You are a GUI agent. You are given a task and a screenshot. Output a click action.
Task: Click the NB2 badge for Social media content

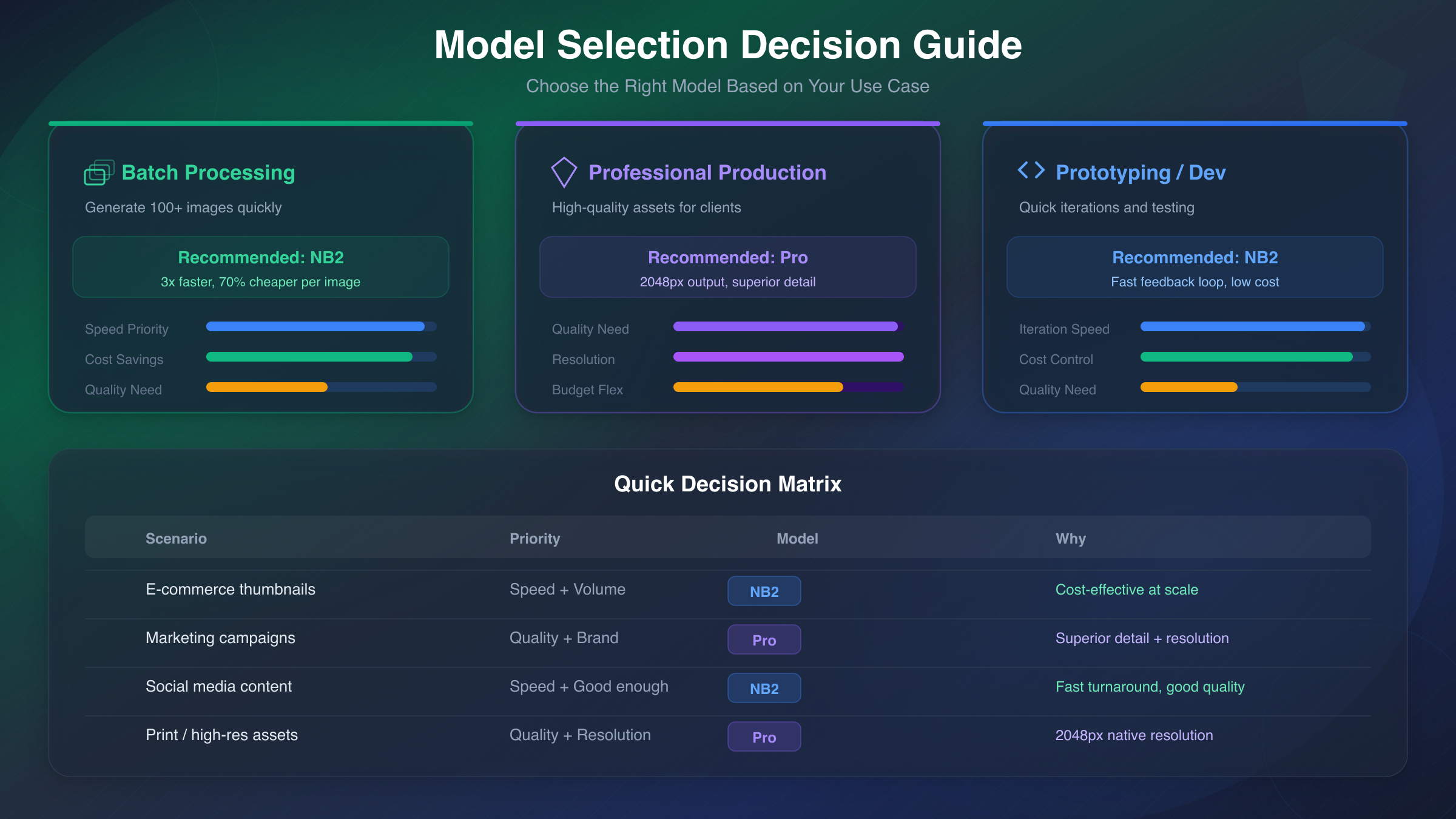764,689
